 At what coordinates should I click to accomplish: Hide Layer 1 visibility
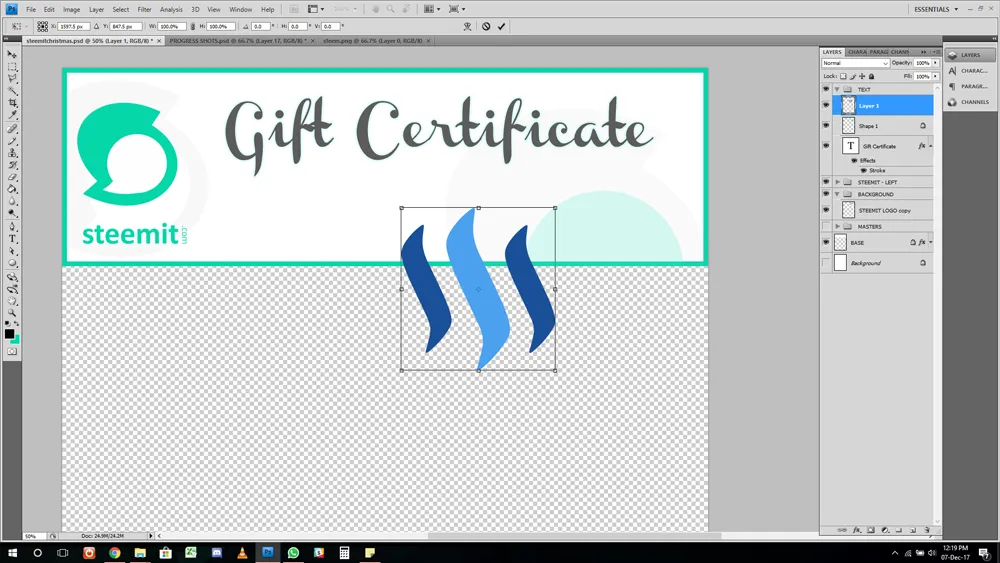click(826, 105)
